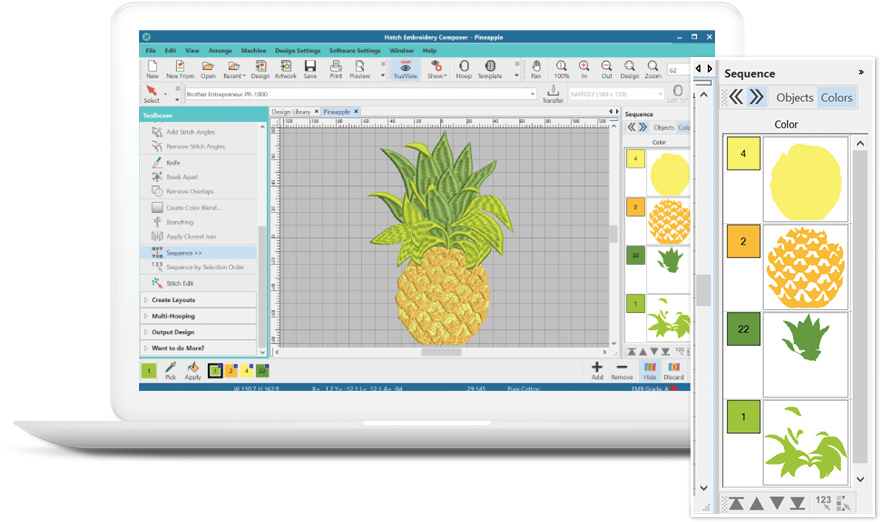
Task: Open the Arrange menu
Action: tap(220, 51)
